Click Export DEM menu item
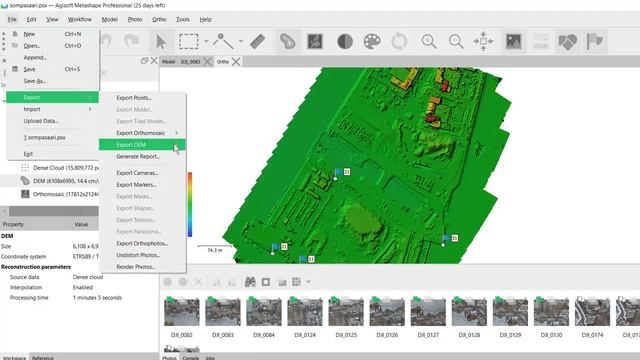 [142, 144]
